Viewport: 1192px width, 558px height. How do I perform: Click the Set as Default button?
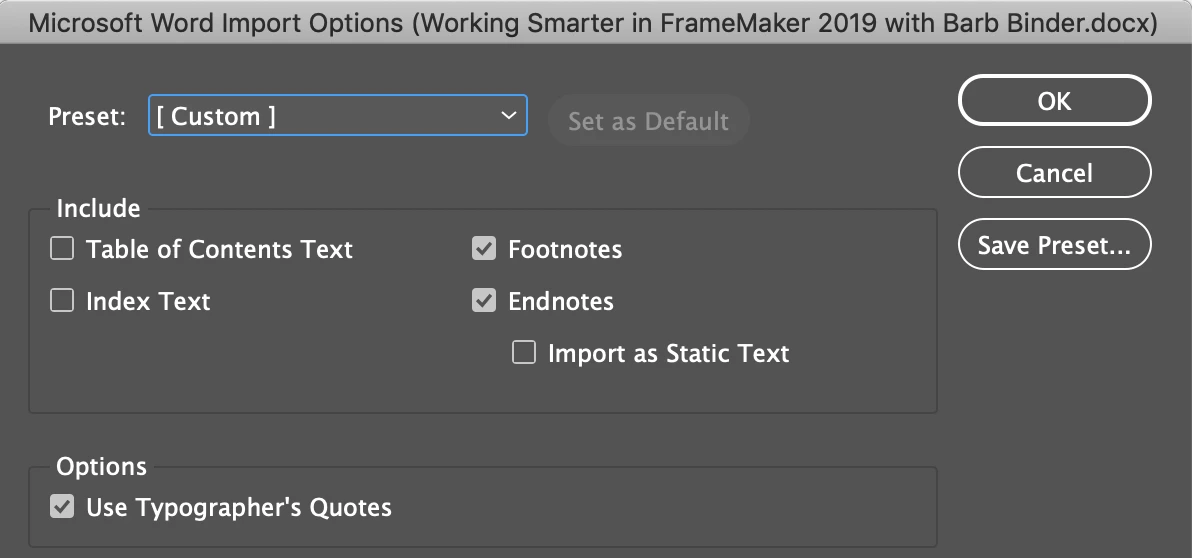click(x=648, y=121)
